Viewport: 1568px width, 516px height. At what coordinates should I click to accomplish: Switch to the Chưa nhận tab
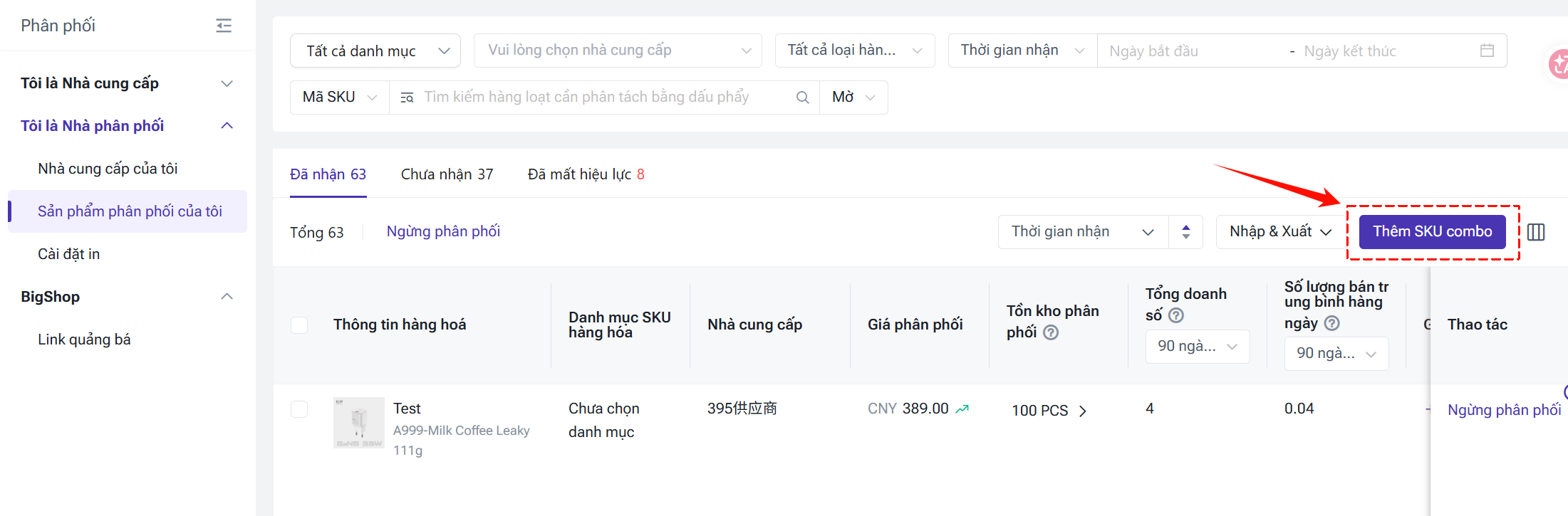(x=447, y=174)
